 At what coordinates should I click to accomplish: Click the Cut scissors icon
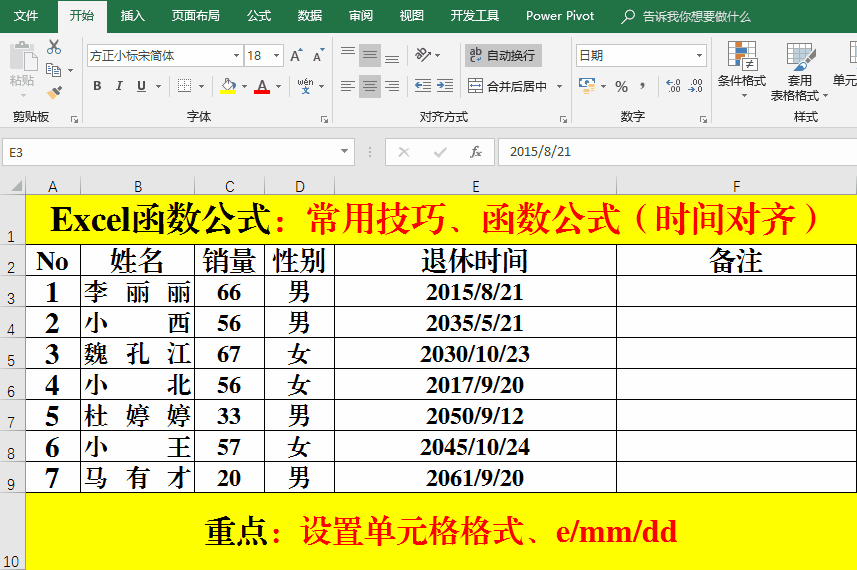(x=54, y=48)
